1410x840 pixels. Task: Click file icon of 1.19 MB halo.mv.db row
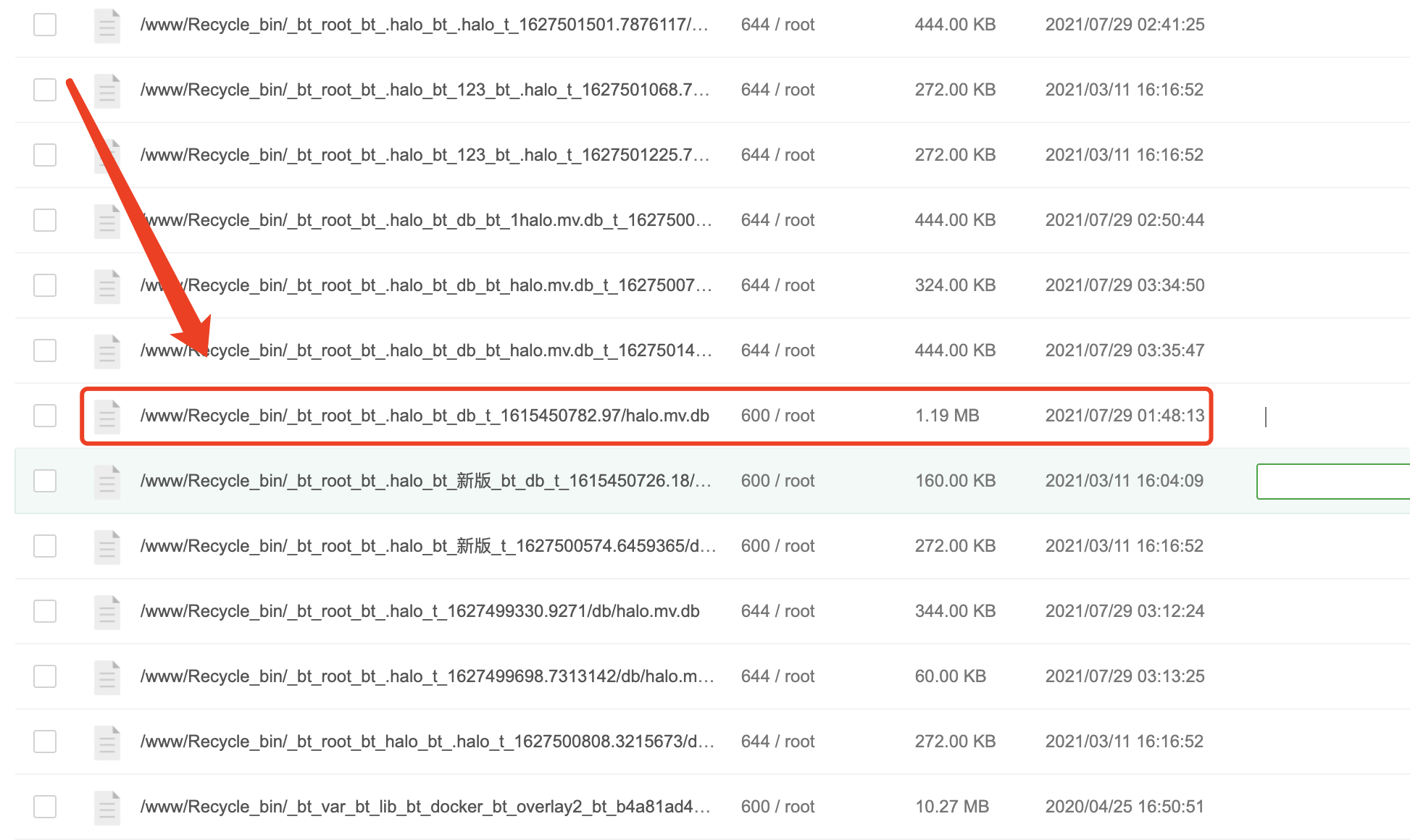(x=107, y=416)
